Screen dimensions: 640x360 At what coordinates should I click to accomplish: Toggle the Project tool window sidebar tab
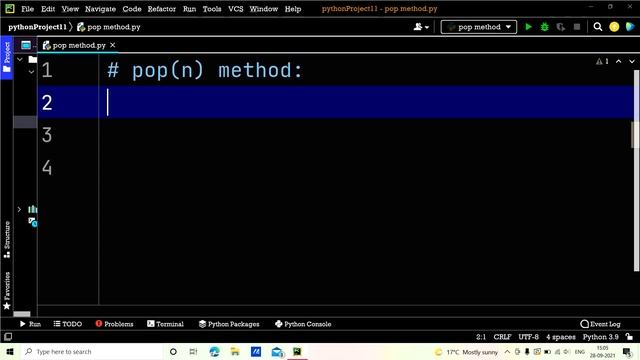7,57
